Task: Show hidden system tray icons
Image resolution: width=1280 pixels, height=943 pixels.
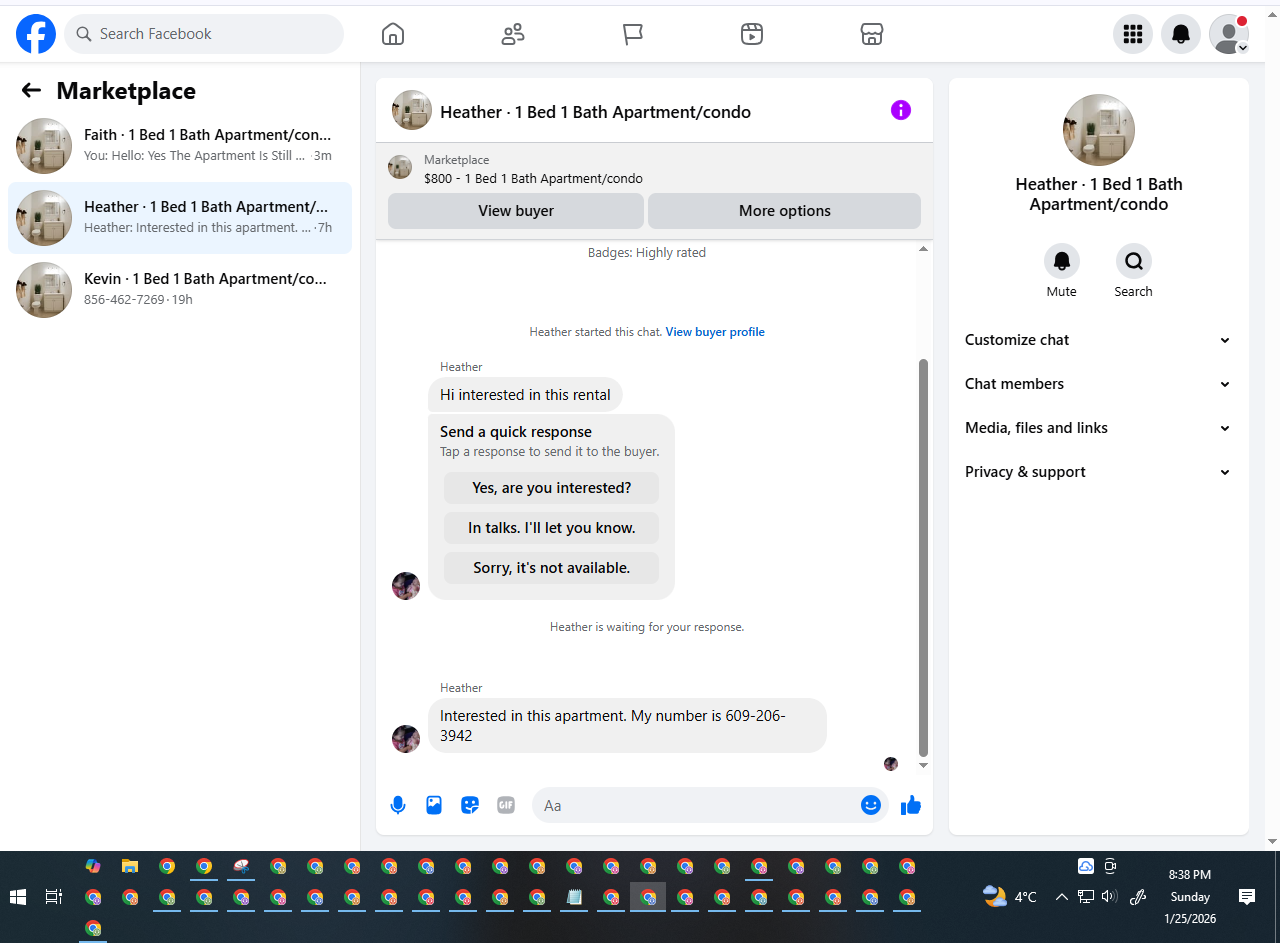Action: click(x=1061, y=897)
